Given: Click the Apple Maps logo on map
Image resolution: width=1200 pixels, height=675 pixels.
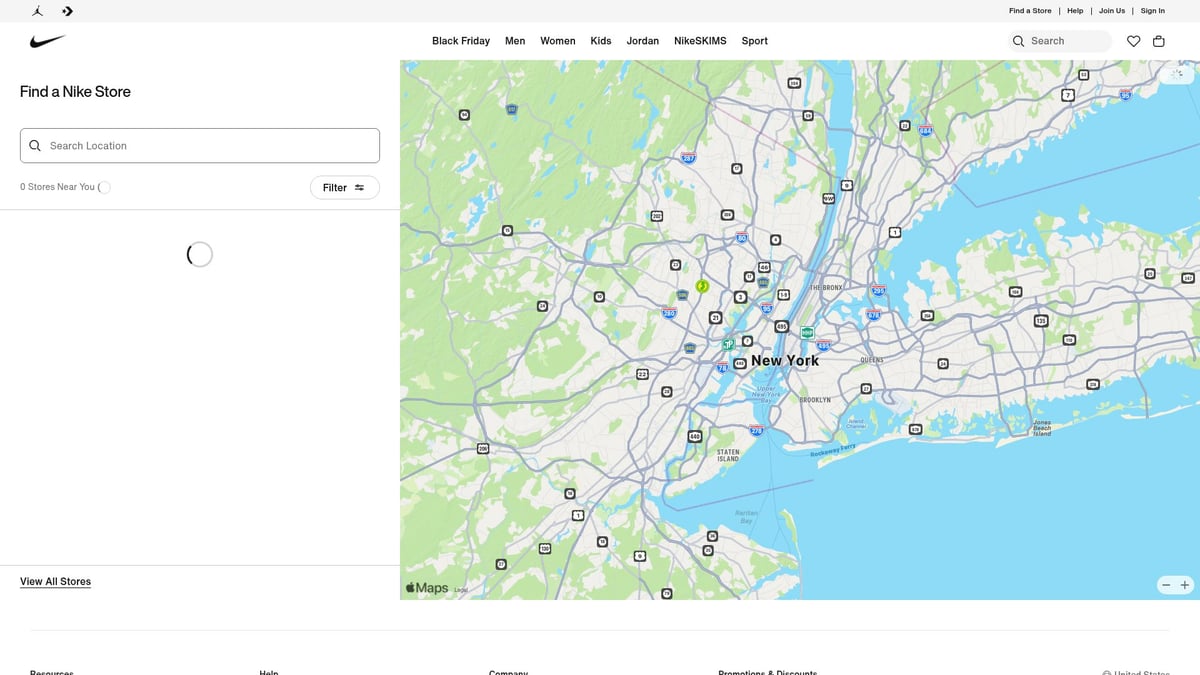Looking at the screenshot, I should [427, 588].
